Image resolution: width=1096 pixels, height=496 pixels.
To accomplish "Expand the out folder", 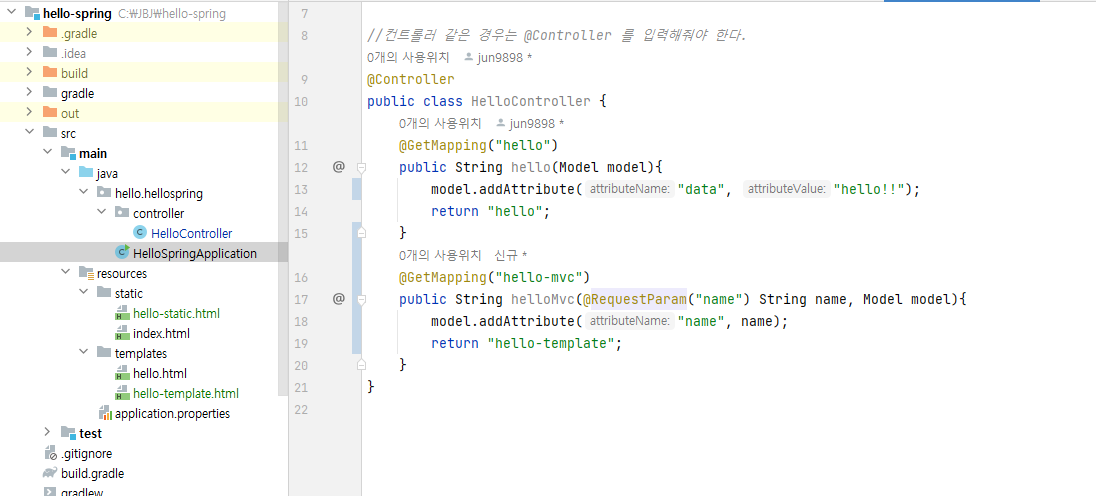I will [x=29, y=113].
